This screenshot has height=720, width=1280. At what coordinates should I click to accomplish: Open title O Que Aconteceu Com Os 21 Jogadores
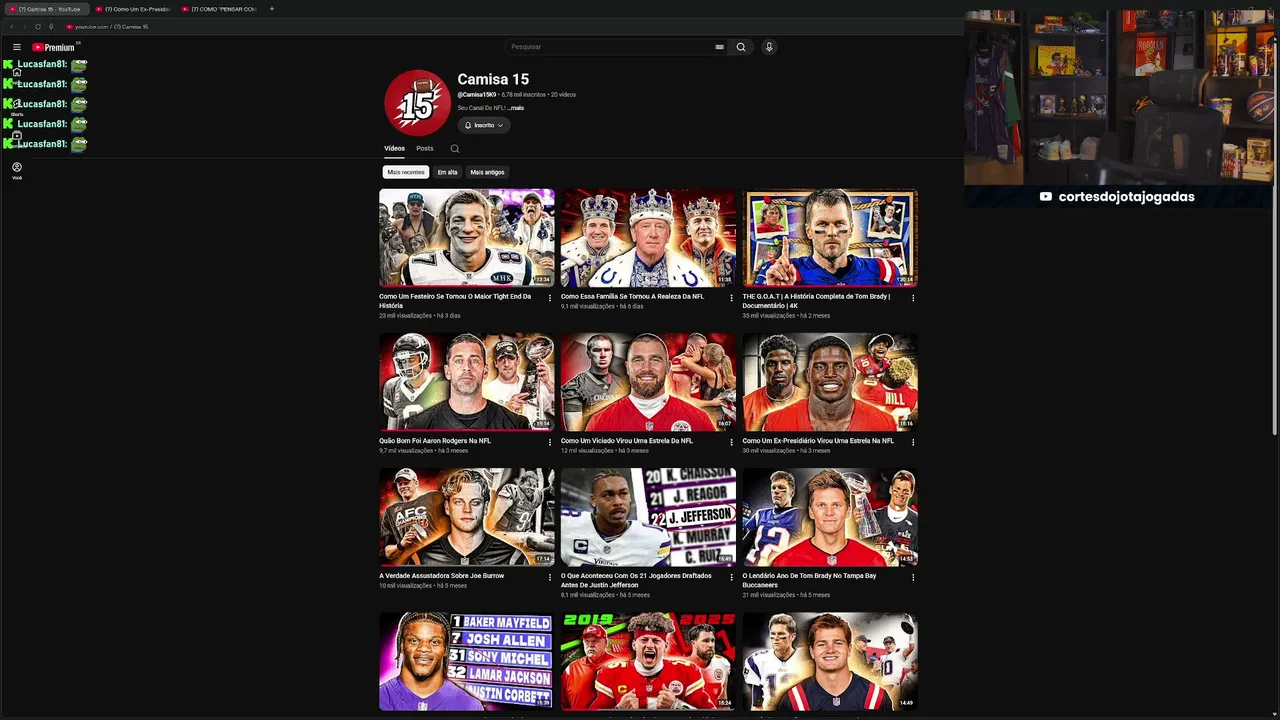(x=636, y=581)
